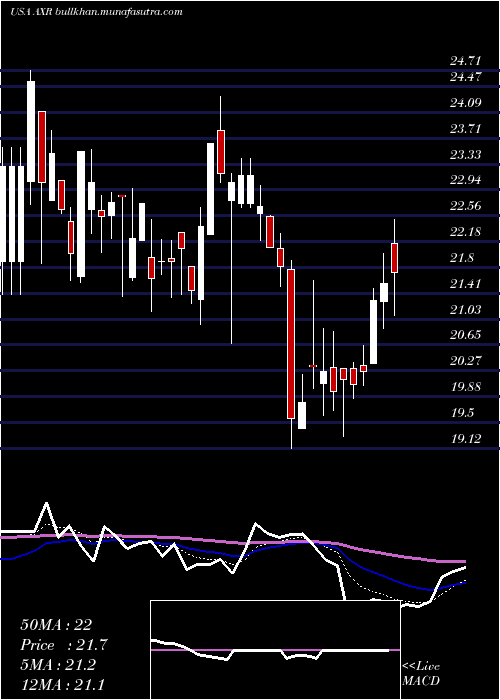Viewport: 500px width, 700px height.
Task: Click the 21.03 price level label
Action: pos(466,309)
